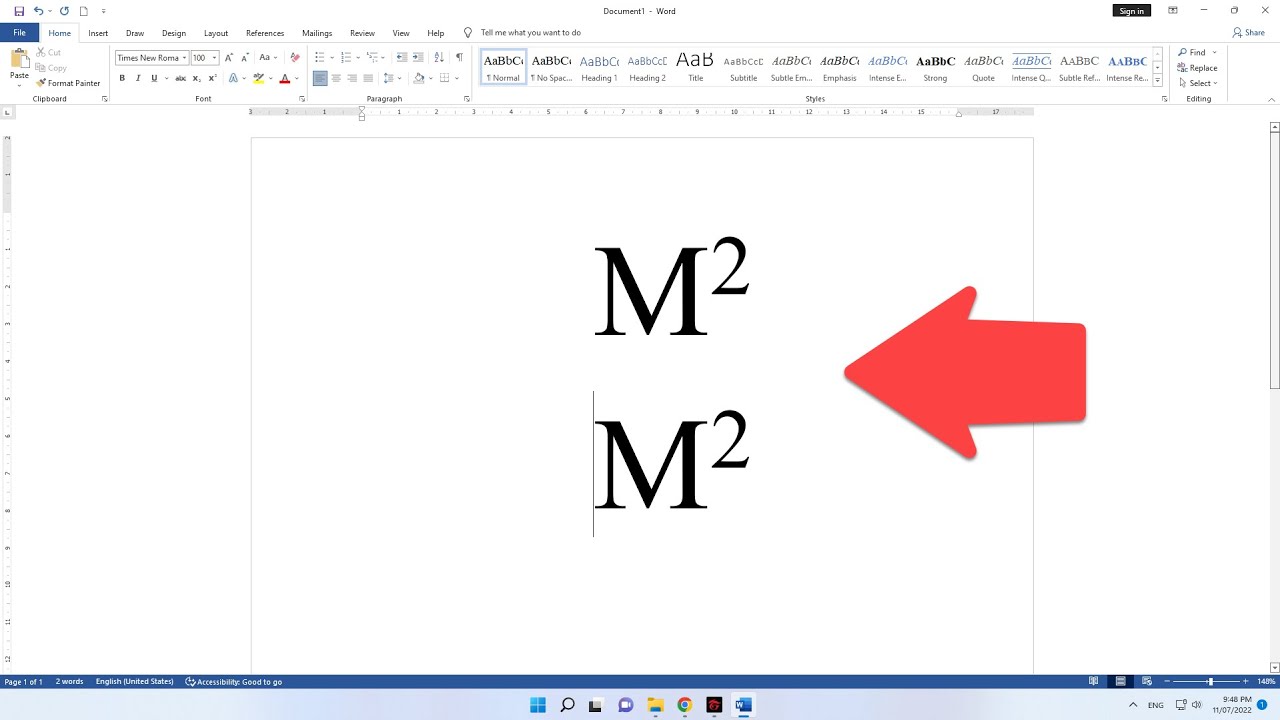The height and width of the screenshot is (720, 1280).
Task: Click the Multilevel List icon
Action: (x=371, y=58)
